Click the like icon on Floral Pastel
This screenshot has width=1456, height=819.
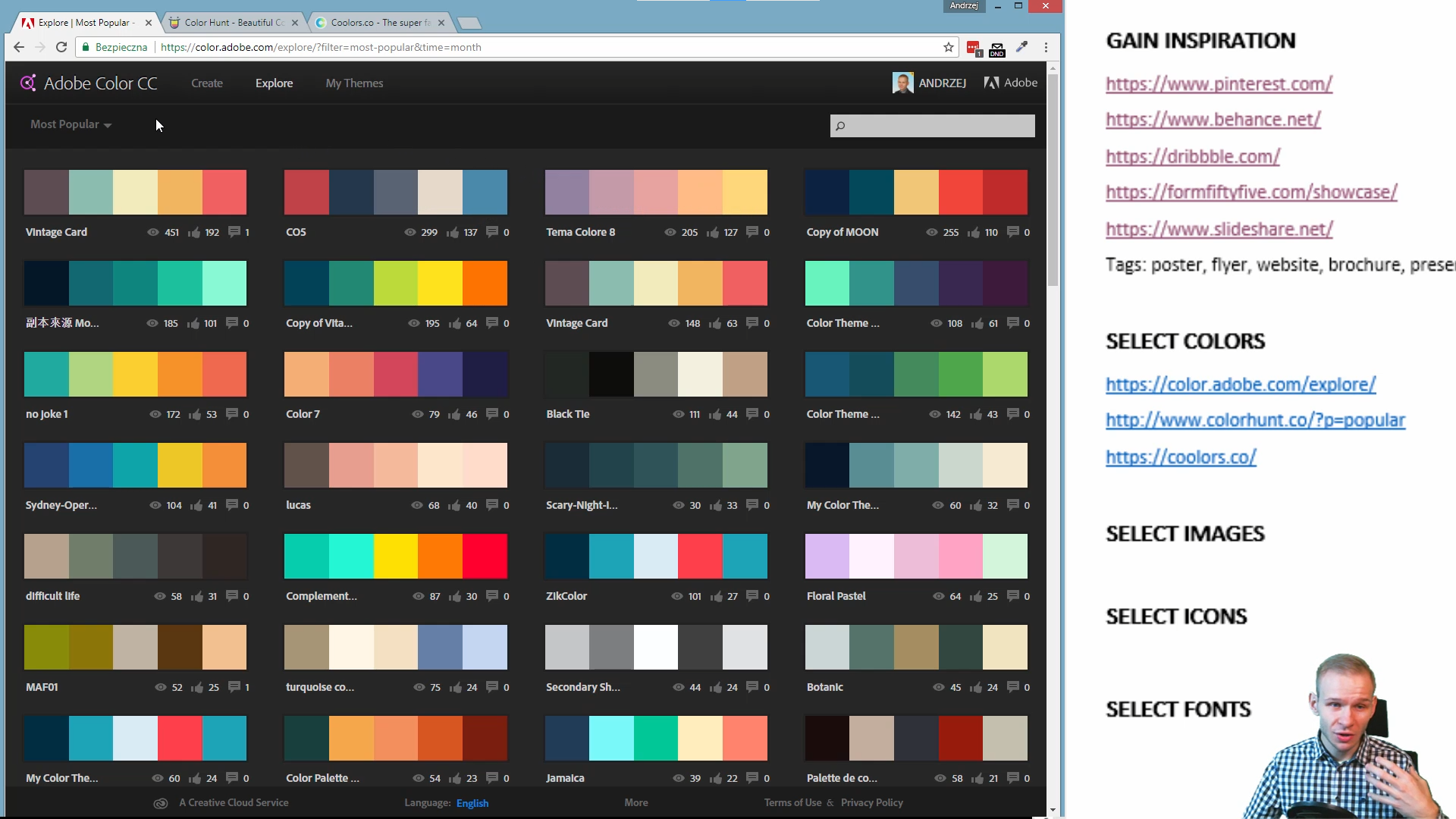pyautogui.click(x=976, y=596)
